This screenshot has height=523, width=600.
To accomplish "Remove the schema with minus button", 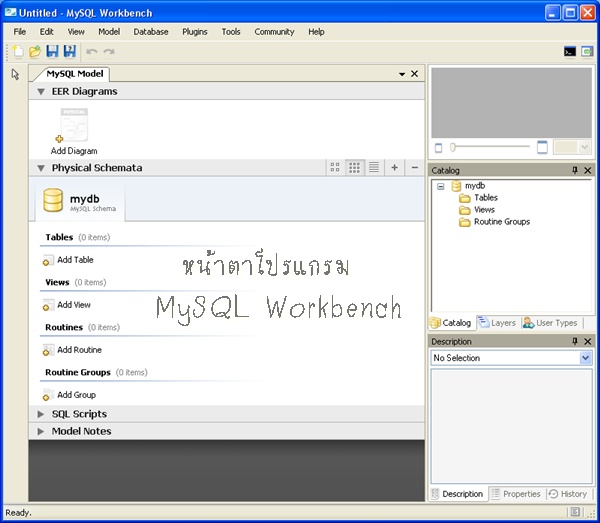I will coord(414,167).
